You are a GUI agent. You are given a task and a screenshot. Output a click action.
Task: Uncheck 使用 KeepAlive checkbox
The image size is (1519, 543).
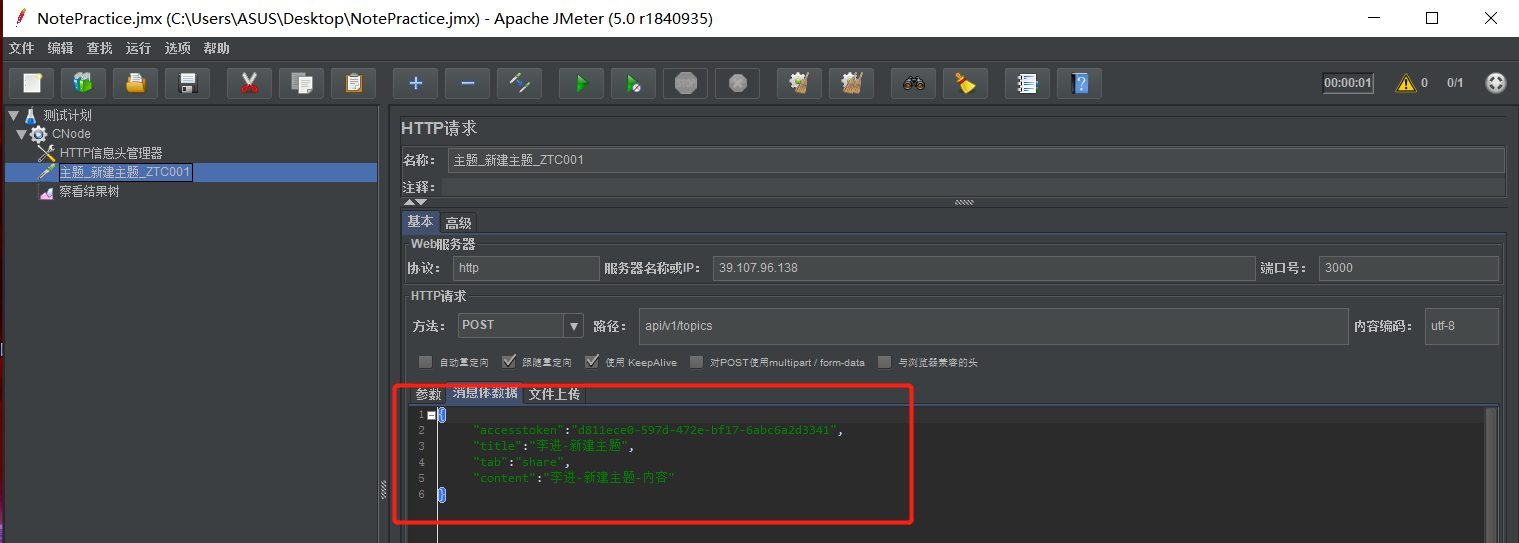592,362
